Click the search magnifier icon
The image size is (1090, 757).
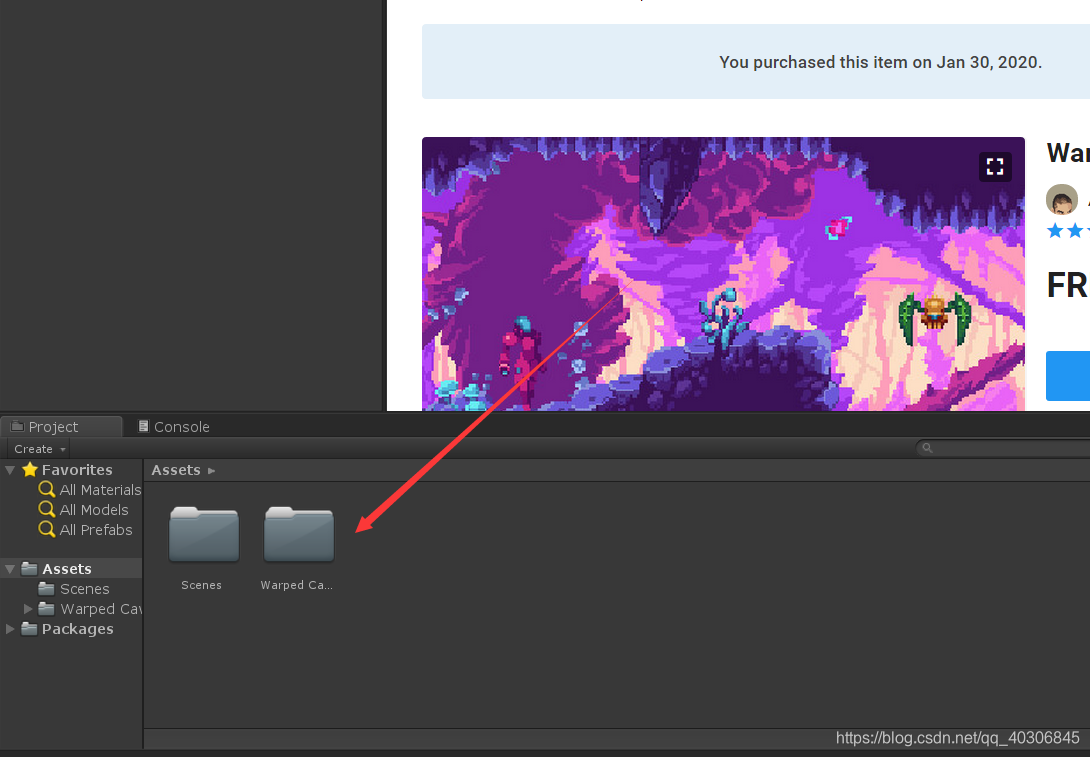pos(927,448)
